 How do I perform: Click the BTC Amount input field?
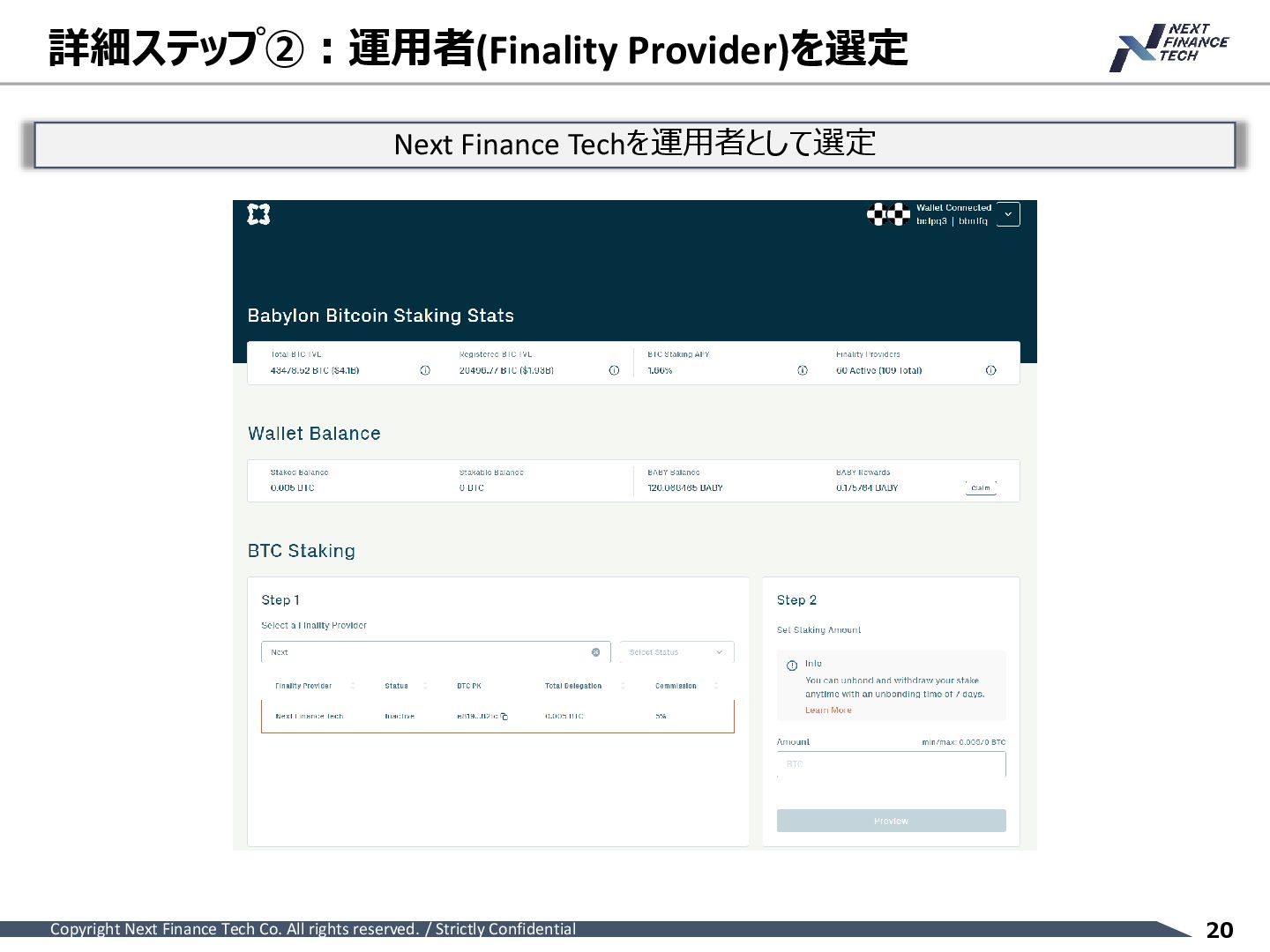pos(891,764)
